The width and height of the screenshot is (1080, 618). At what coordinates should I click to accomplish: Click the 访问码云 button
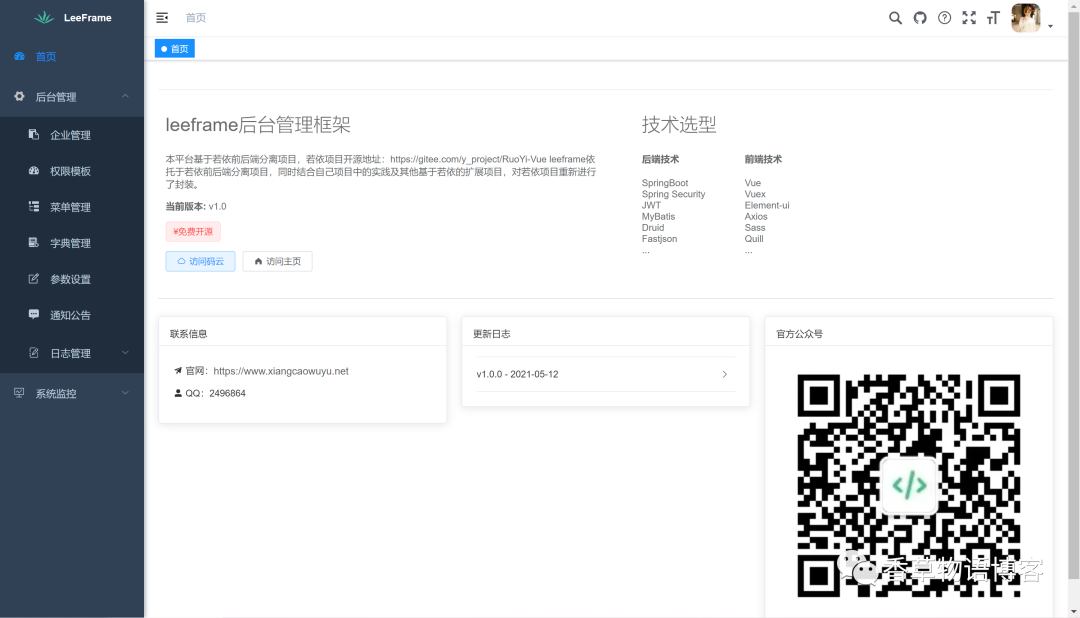pyautogui.click(x=200, y=261)
